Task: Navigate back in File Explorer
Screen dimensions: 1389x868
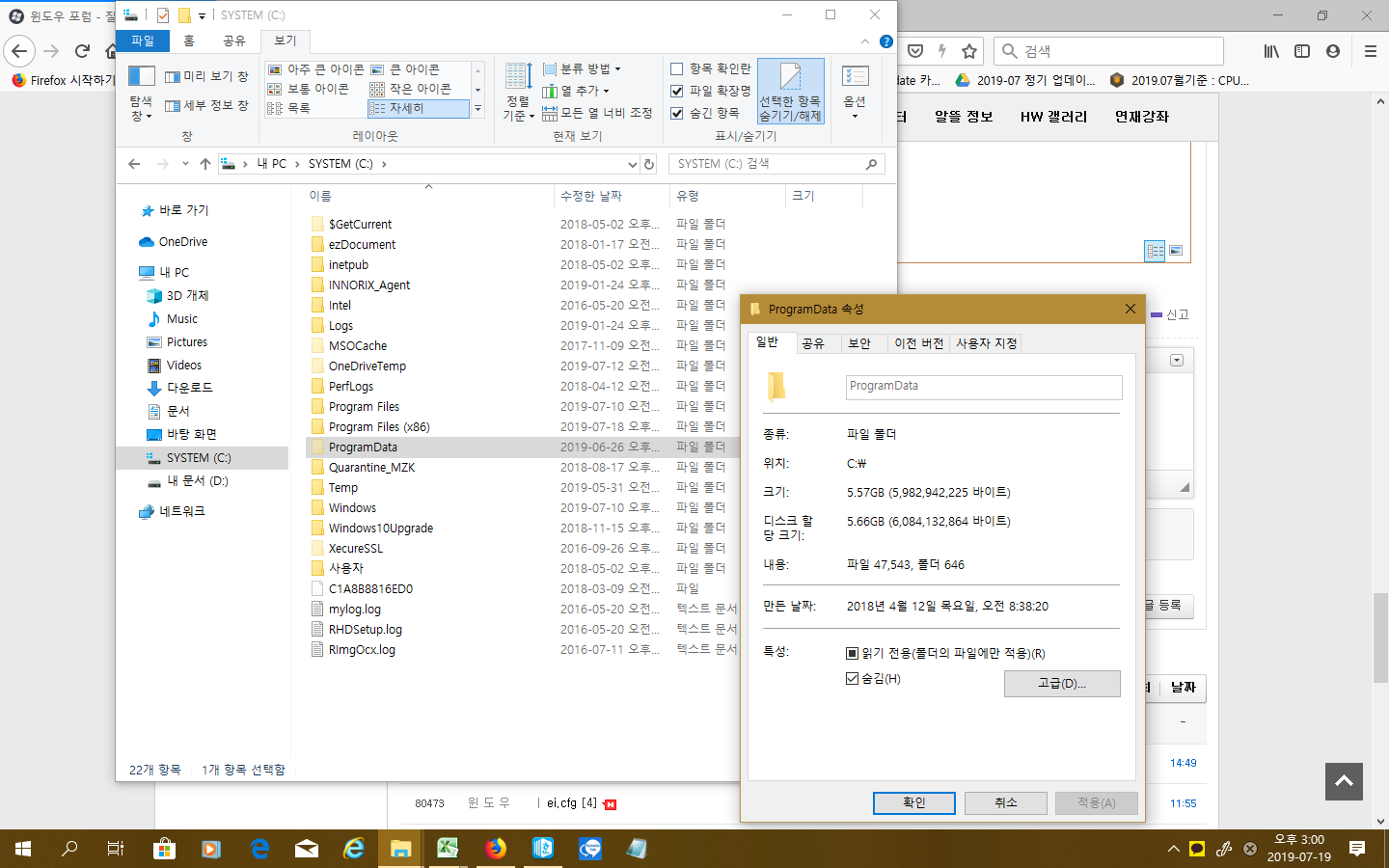Action: (x=134, y=164)
